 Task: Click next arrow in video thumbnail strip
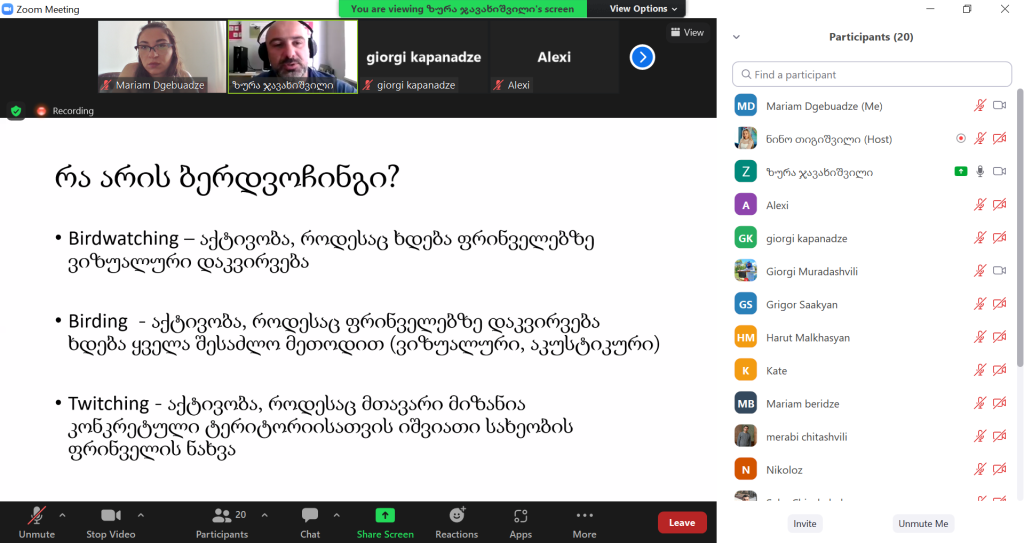coord(642,57)
